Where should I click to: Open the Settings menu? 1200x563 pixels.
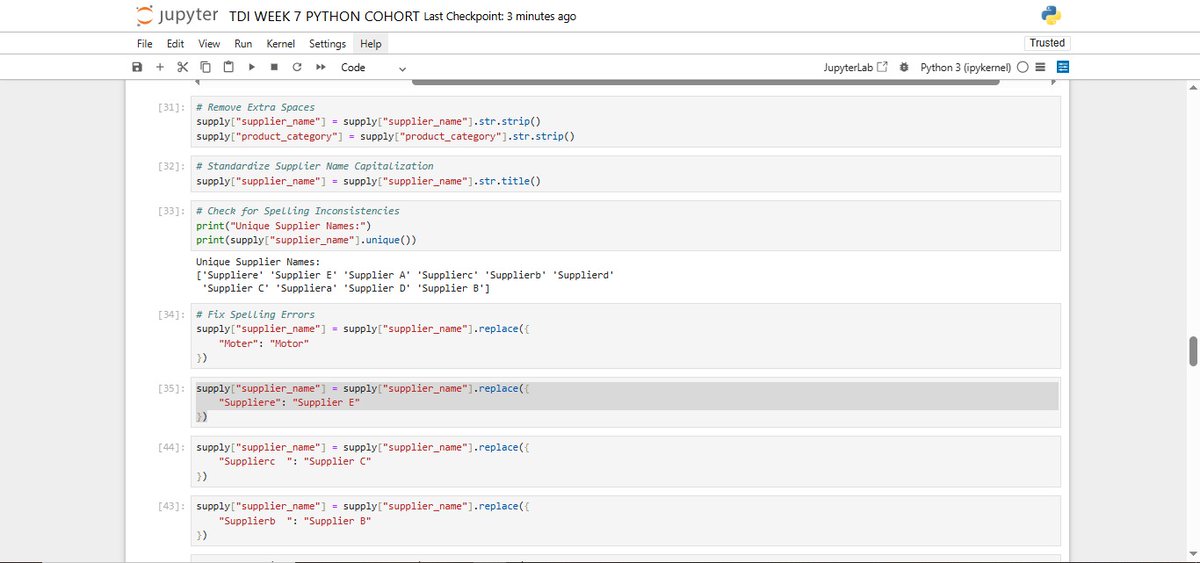coord(327,44)
